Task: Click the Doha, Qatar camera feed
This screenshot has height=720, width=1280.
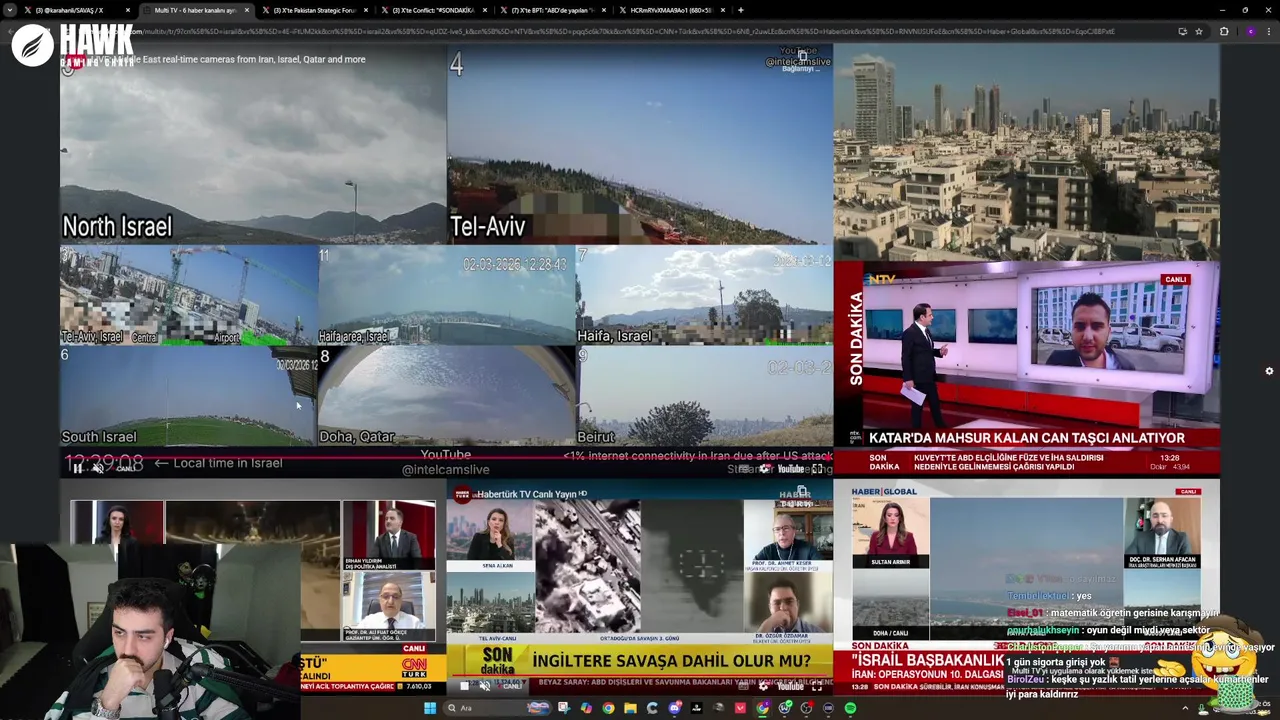Action: pos(446,396)
